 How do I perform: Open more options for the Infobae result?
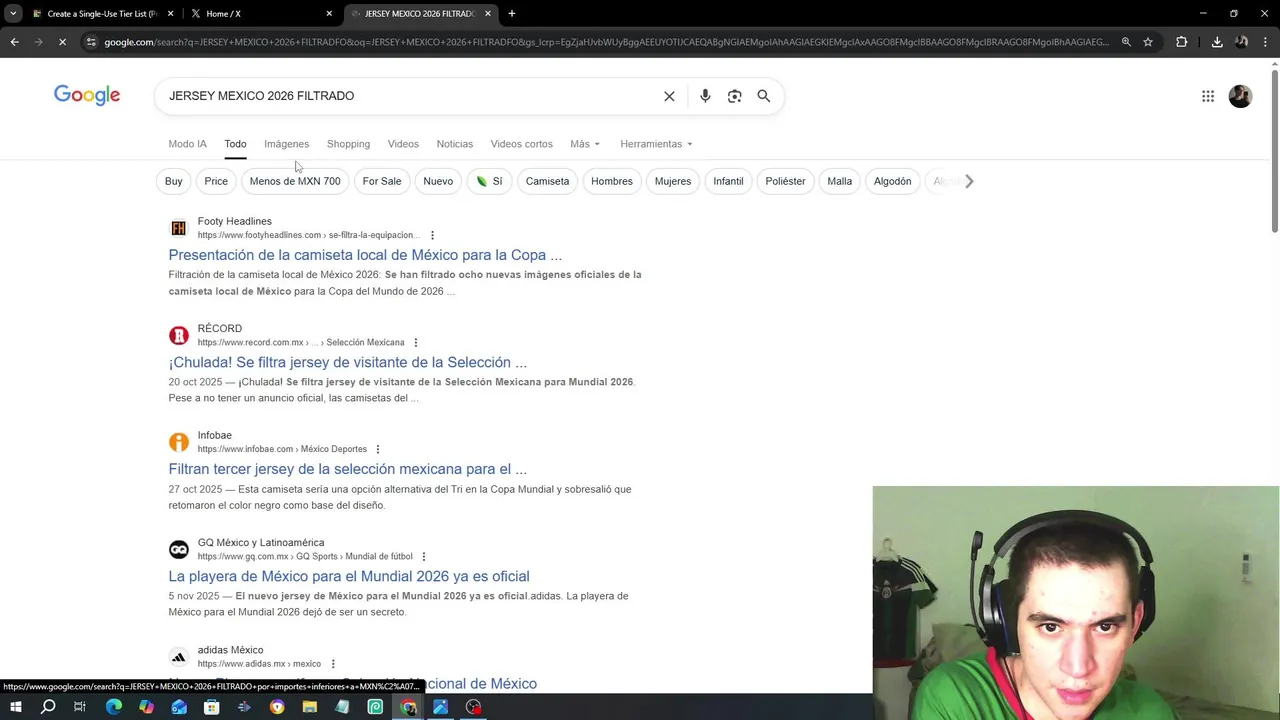coord(378,449)
